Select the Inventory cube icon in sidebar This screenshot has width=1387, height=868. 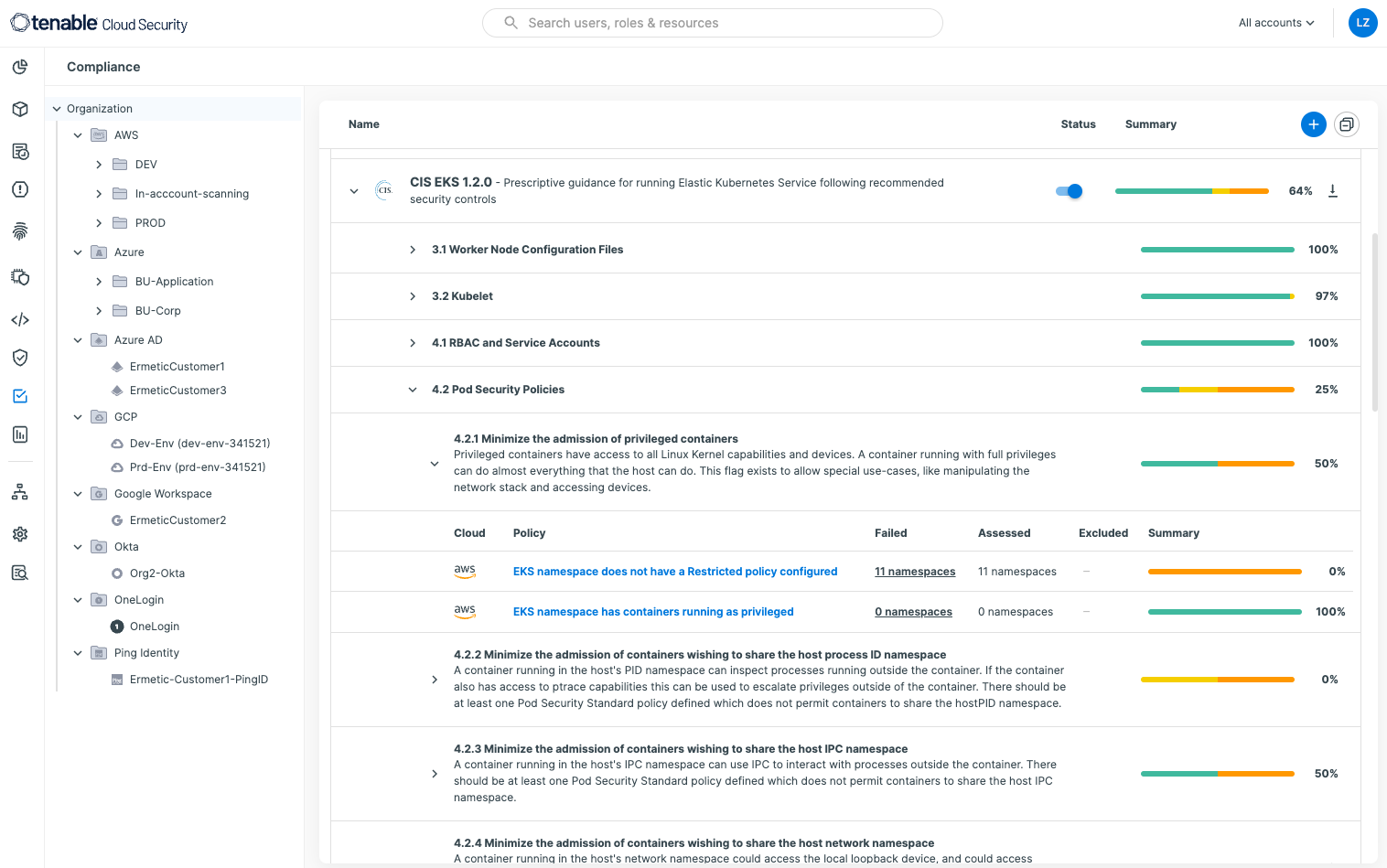pos(20,109)
